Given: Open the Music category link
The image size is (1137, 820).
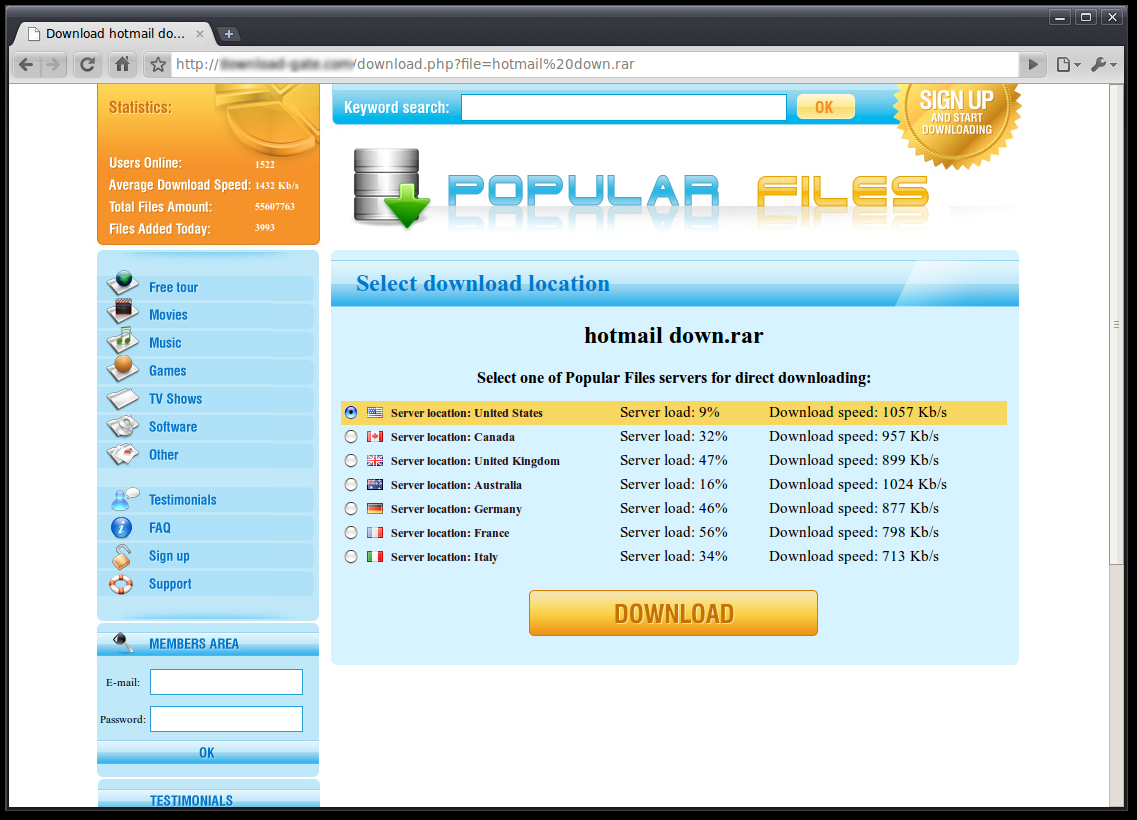Looking at the screenshot, I should pos(165,343).
